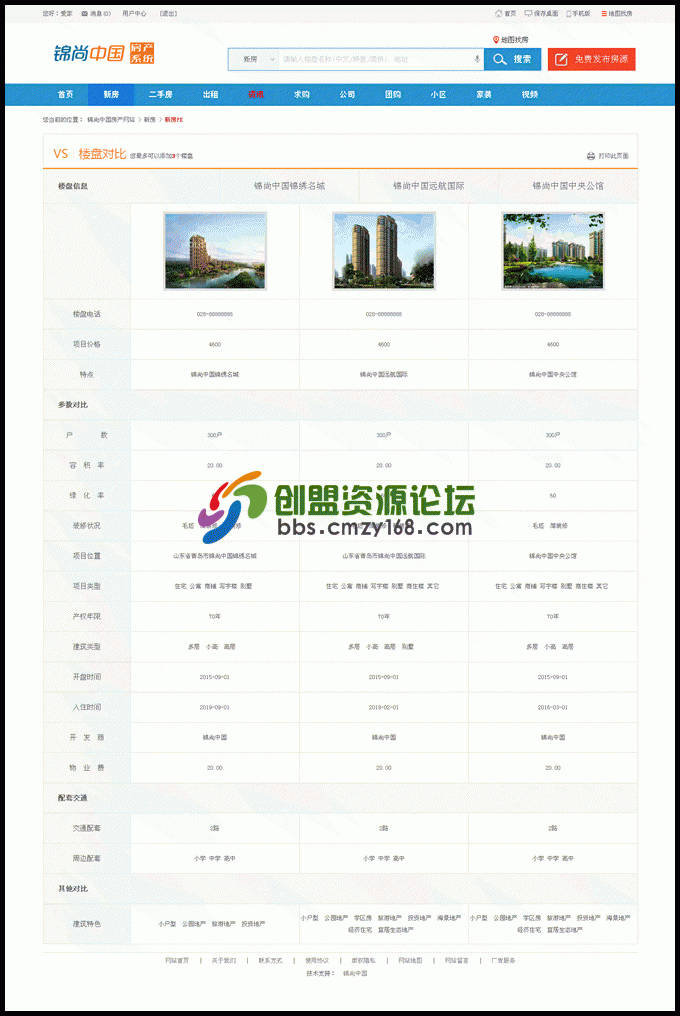Click the 楼盘电话 row label

click(x=87, y=314)
